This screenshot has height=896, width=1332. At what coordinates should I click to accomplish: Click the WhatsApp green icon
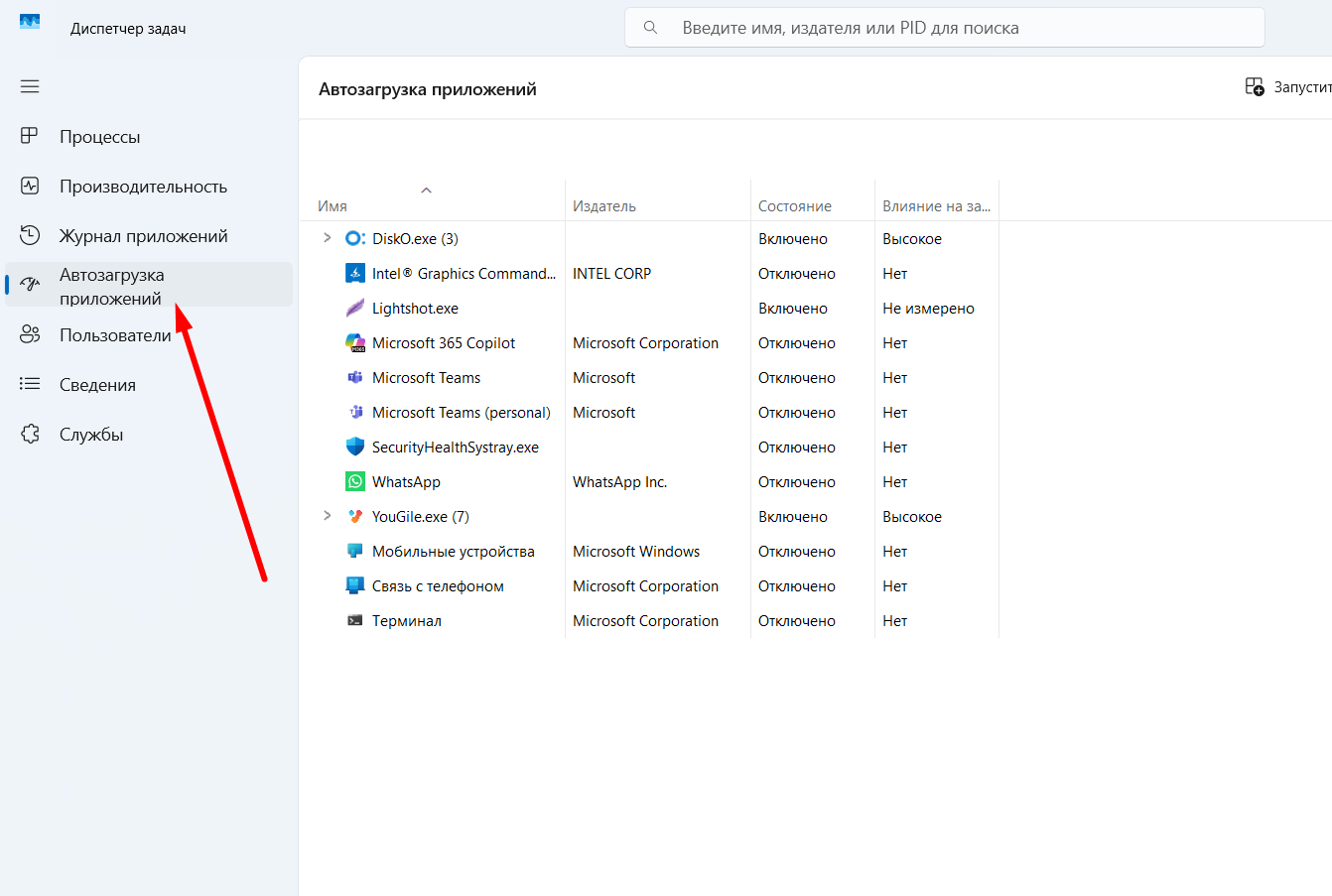click(x=355, y=481)
